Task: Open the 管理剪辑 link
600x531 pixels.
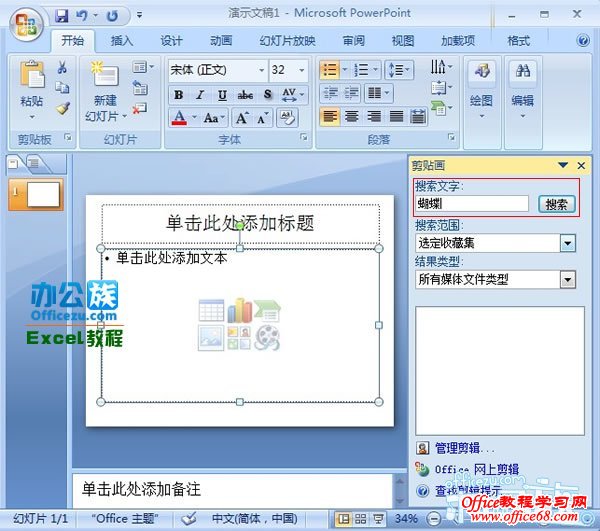Action: point(465,448)
